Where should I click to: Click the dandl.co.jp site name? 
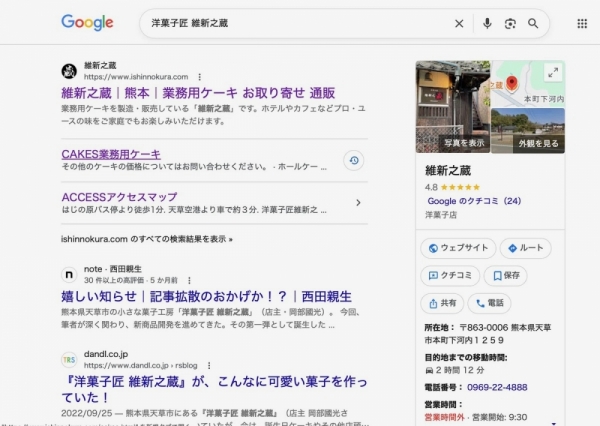coord(106,354)
